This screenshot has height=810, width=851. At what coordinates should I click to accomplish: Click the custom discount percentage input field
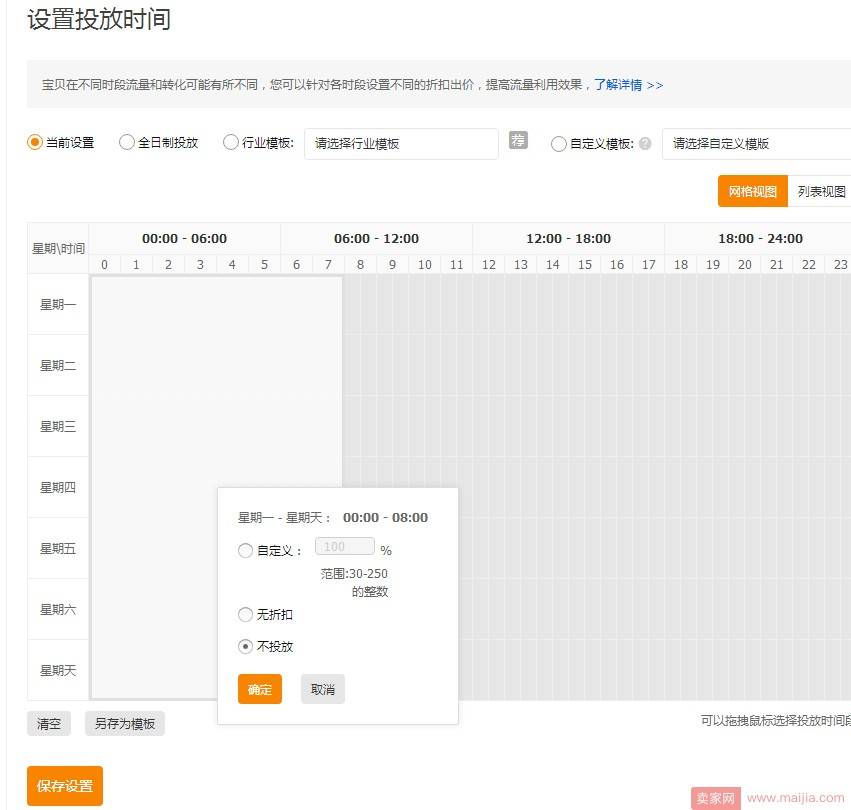(x=345, y=546)
